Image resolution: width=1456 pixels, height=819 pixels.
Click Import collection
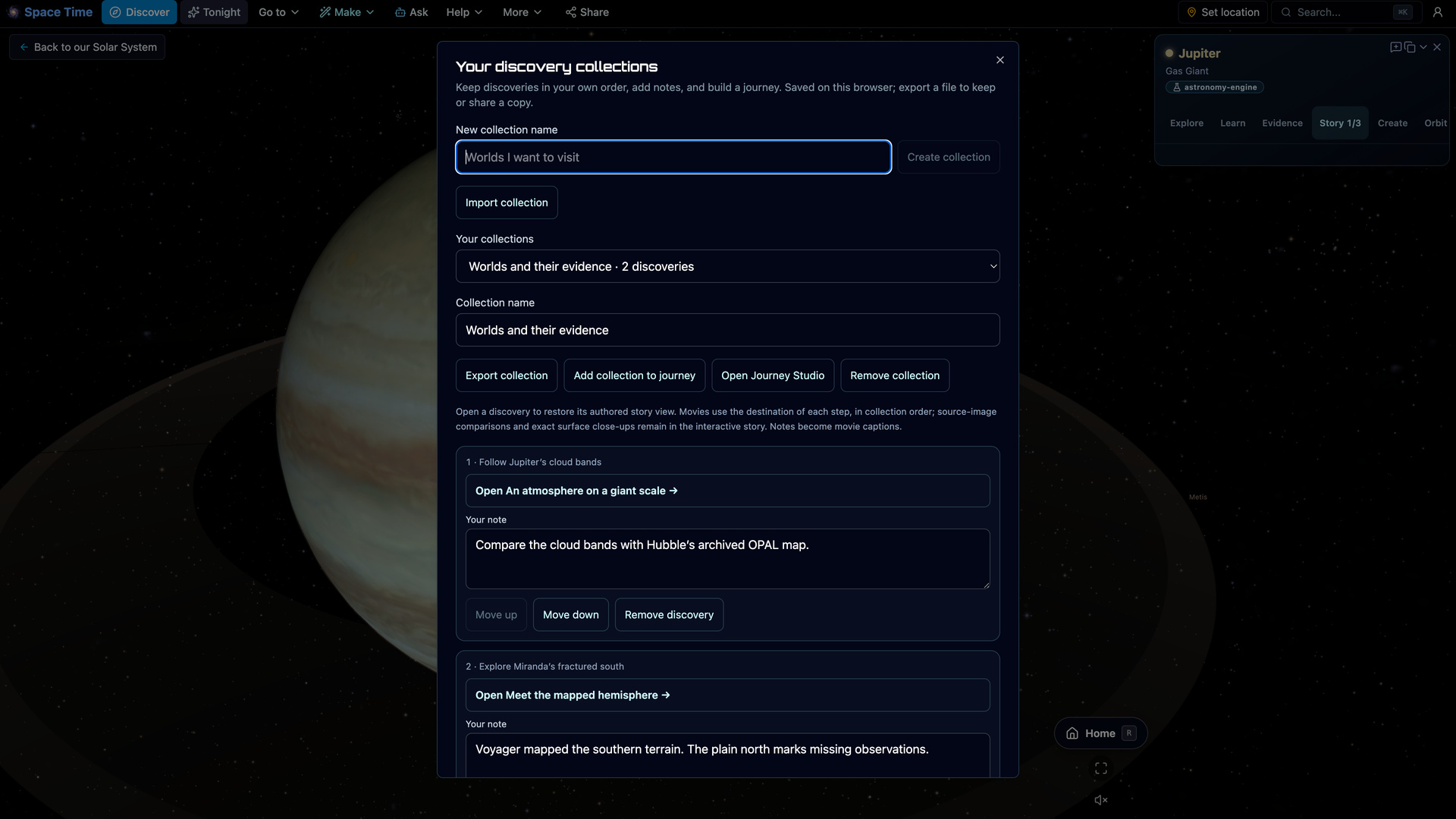pyautogui.click(x=507, y=202)
